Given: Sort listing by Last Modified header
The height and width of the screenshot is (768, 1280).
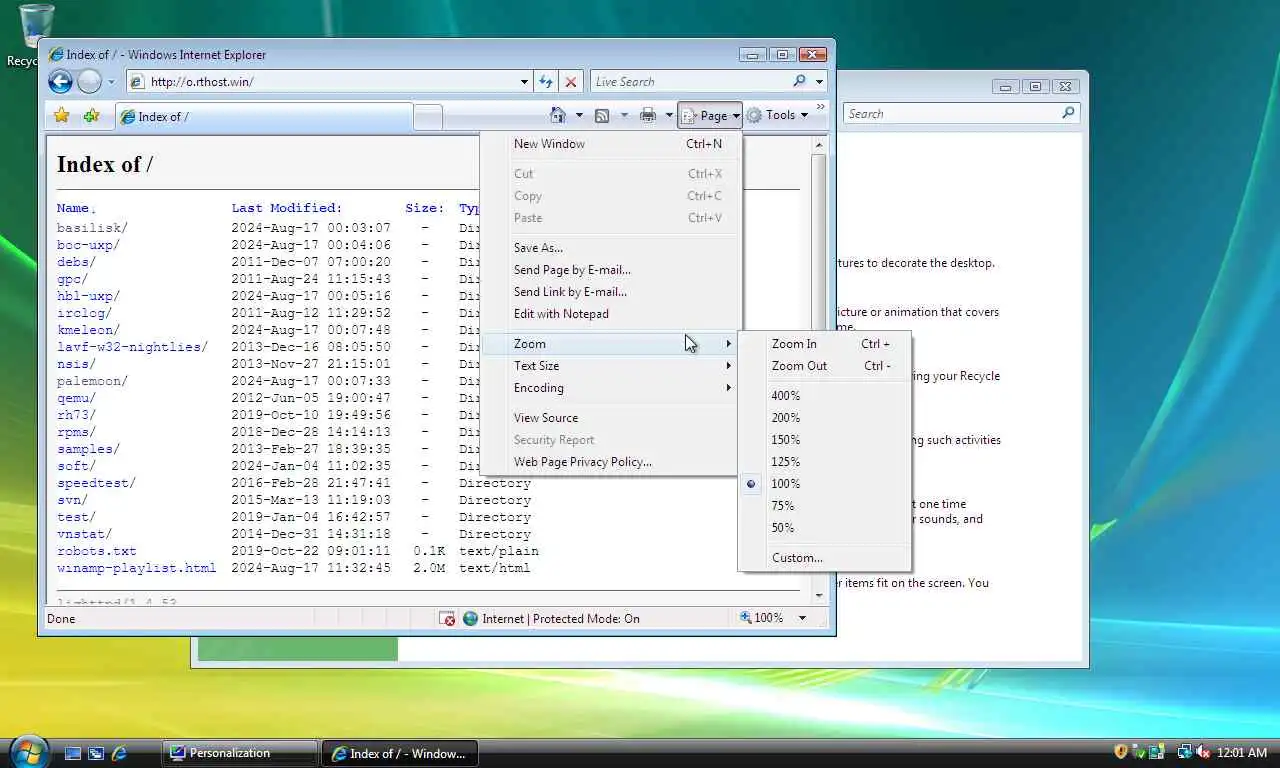Looking at the screenshot, I should pos(286,208).
